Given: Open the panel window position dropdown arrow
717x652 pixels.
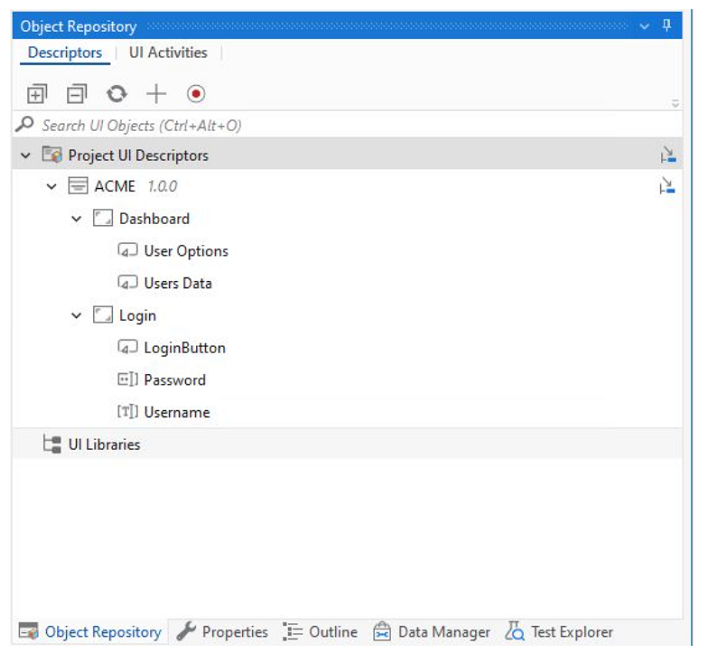Looking at the screenshot, I should [x=645, y=27].
